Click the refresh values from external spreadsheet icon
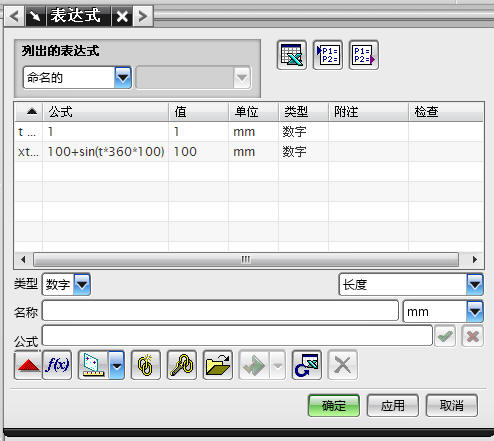 [307, 365]
